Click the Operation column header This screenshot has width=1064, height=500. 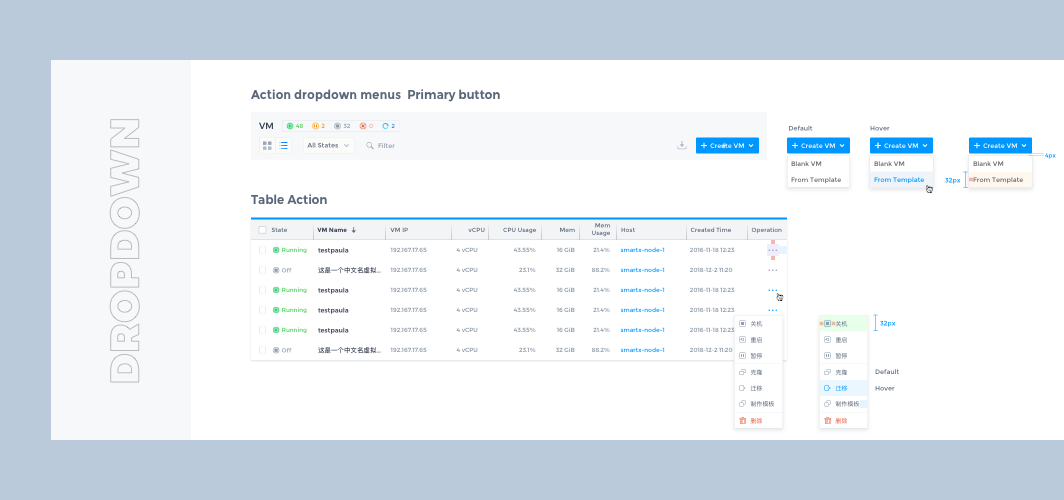tap(767, 230)
